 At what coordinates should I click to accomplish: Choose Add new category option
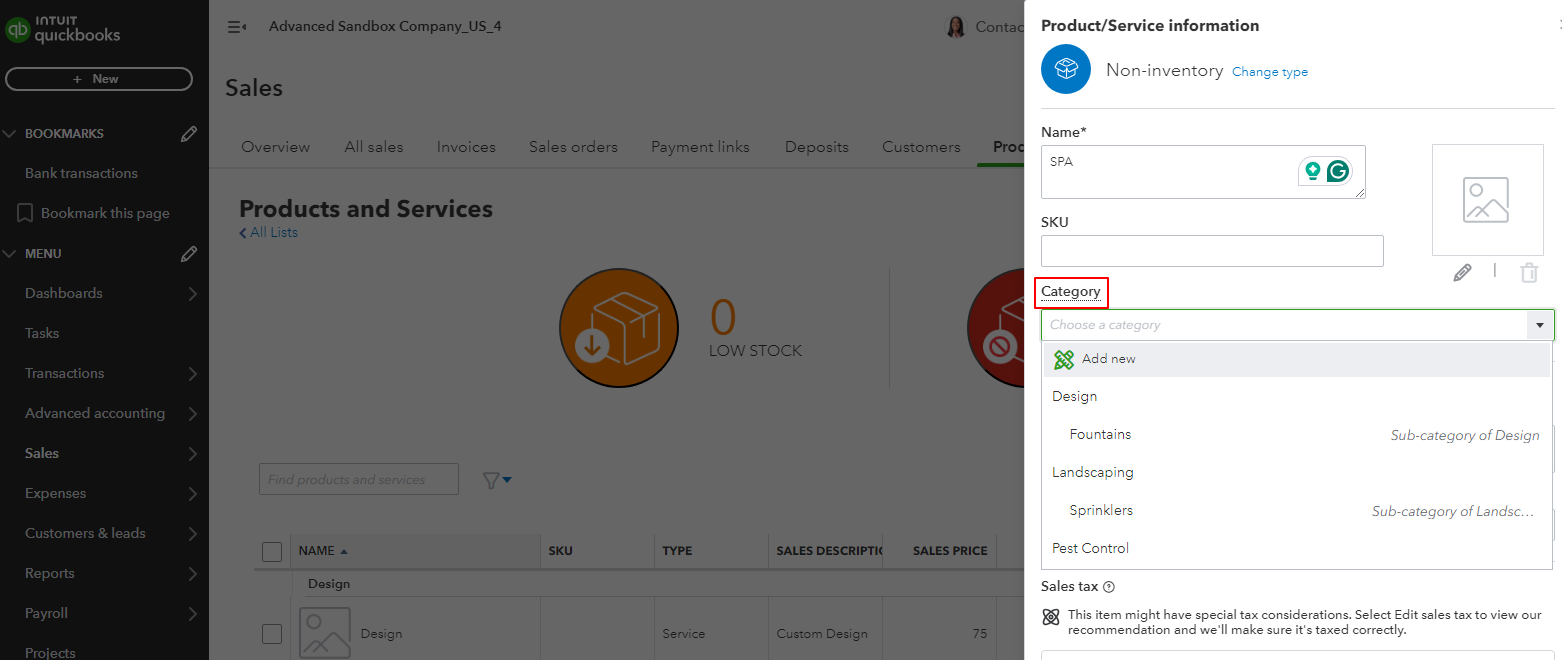point(1108,359)
